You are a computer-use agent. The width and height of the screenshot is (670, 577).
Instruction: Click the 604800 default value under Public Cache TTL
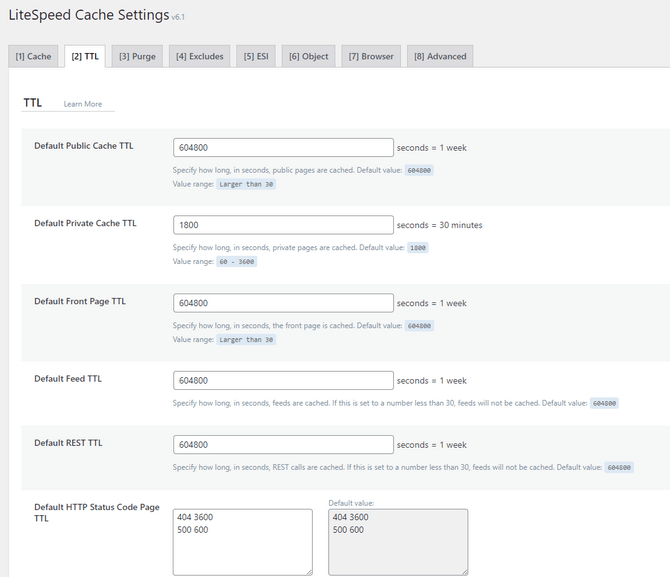pyautogui.click(x=419, y=170)
